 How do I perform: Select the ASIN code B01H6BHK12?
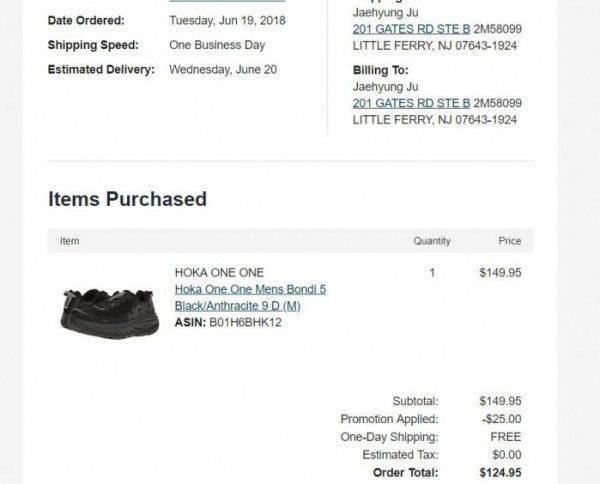[245, 322]
